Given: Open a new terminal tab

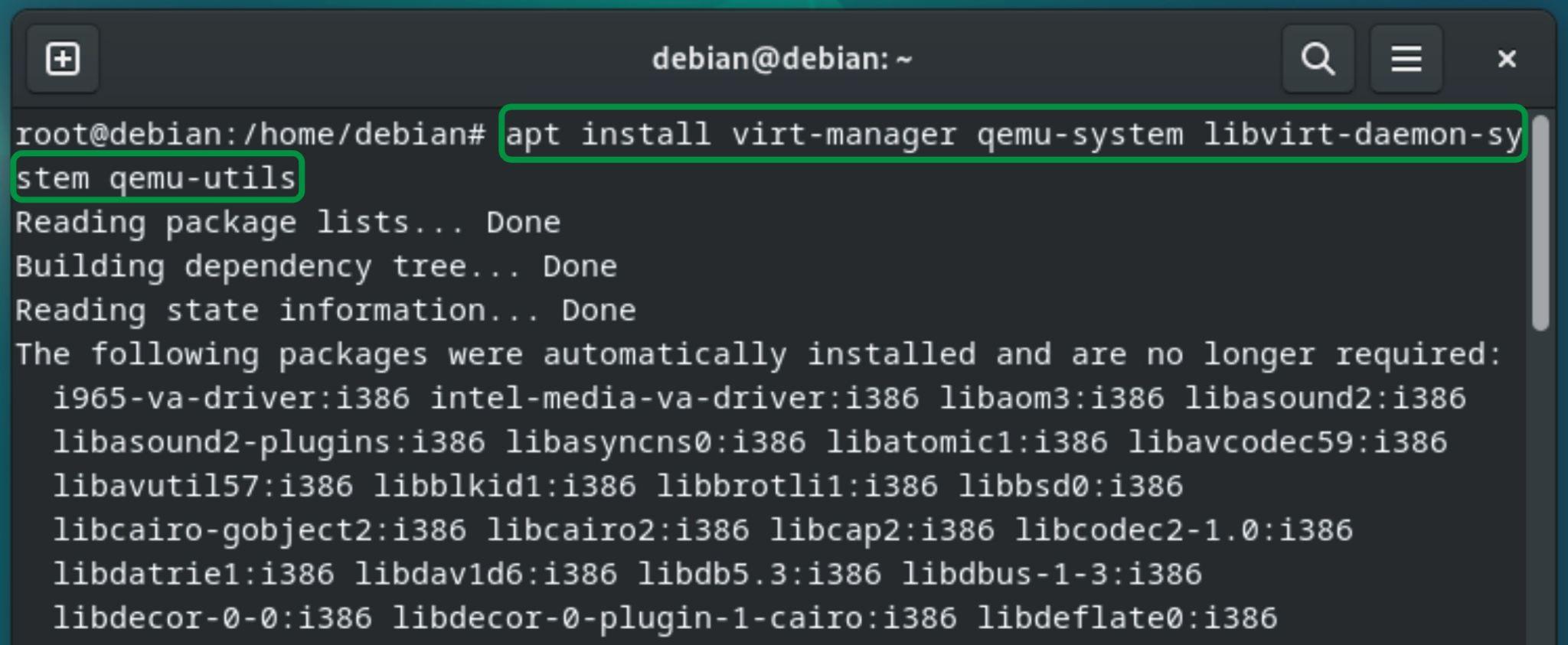Looking at the screenshot, I should 63,59.
